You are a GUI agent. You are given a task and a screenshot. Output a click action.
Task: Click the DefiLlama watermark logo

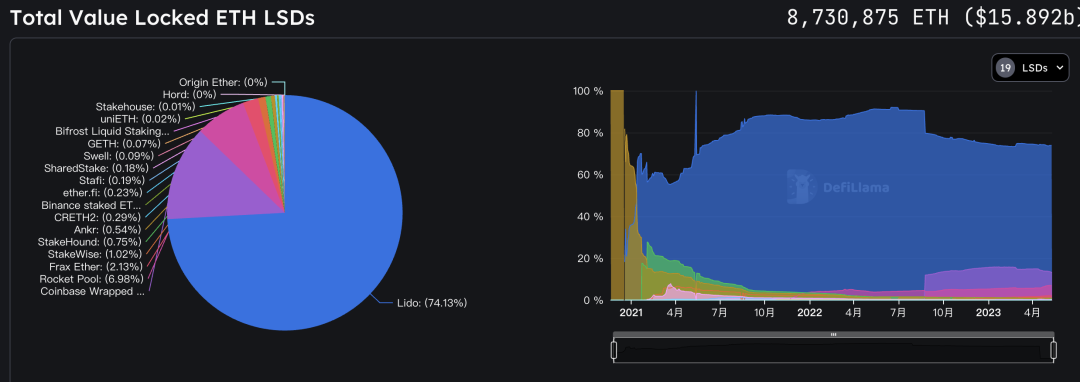coord(838,187)
